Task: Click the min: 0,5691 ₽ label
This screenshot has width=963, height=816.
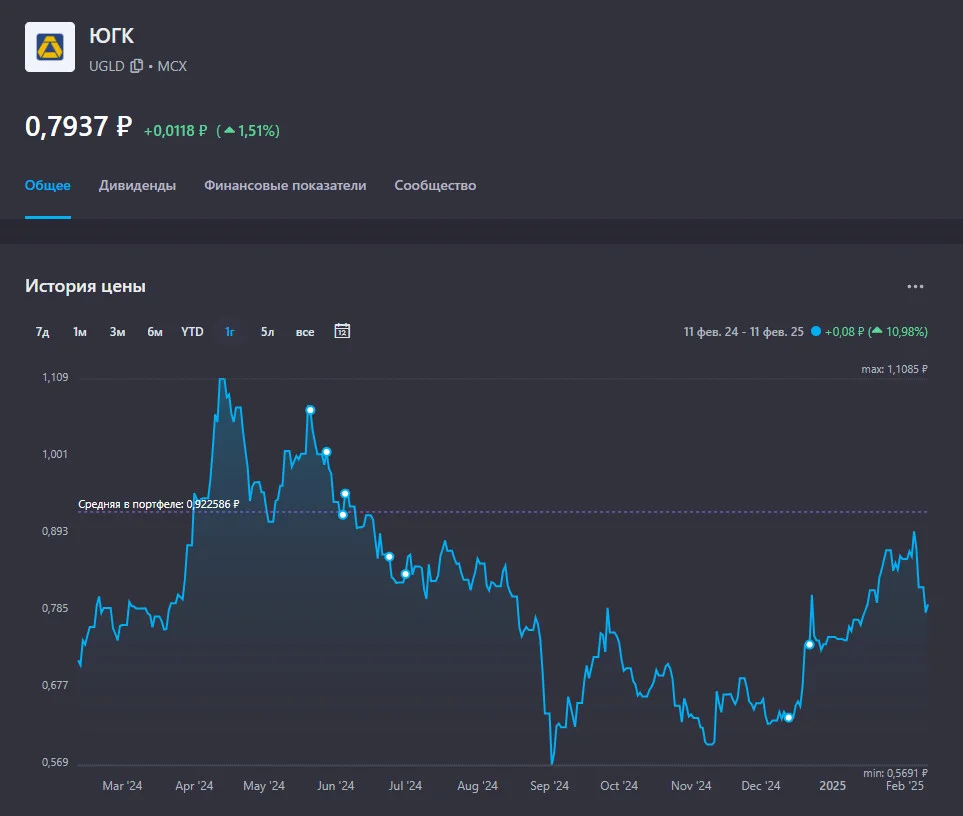Action: [x=895, y=773]
